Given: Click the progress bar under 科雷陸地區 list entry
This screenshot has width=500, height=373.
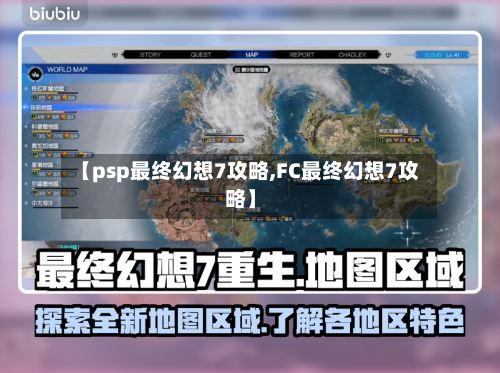Looking at the screenshot, I should click(55, 131).
